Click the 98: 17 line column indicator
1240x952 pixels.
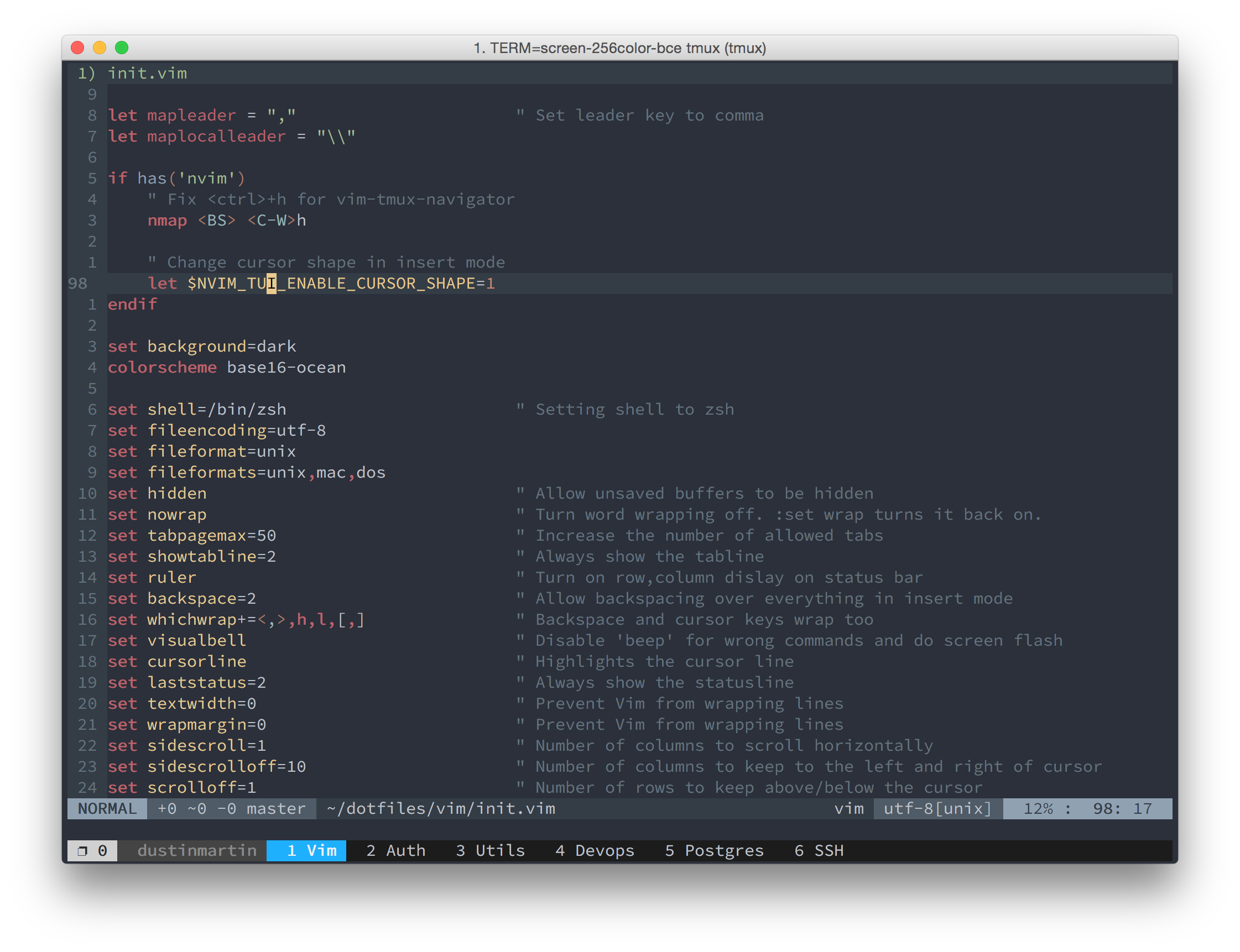pos(1123,809)
